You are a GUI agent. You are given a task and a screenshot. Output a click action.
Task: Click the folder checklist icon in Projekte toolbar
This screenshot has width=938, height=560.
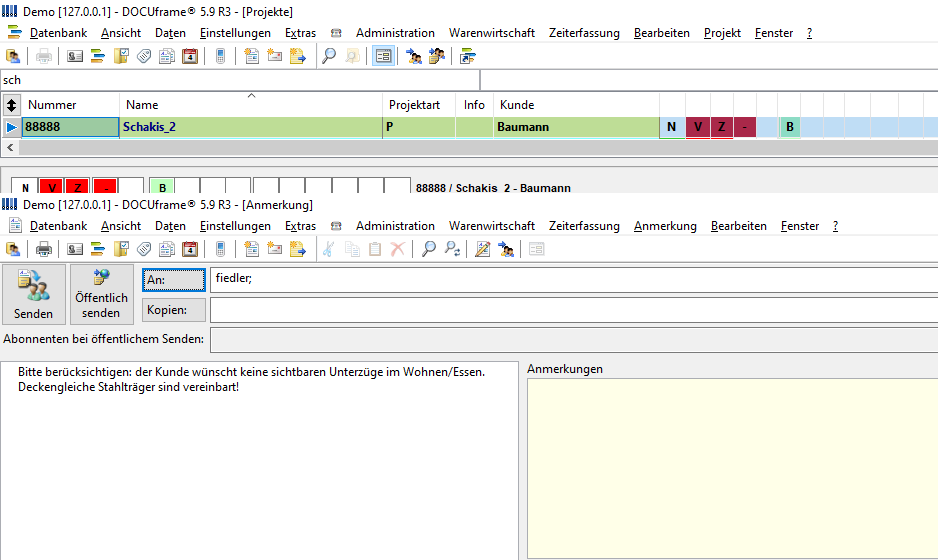121,57
